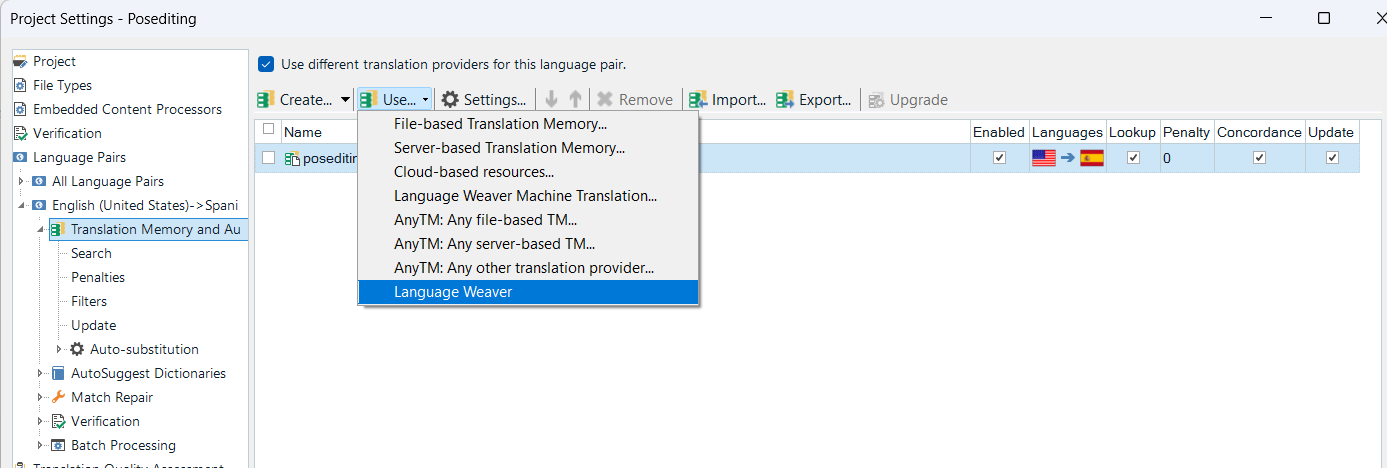This screenshot has width=1387, height=468.
Task: Collapse Translation Memory and Automated Translation node
Action: point(41,229)
